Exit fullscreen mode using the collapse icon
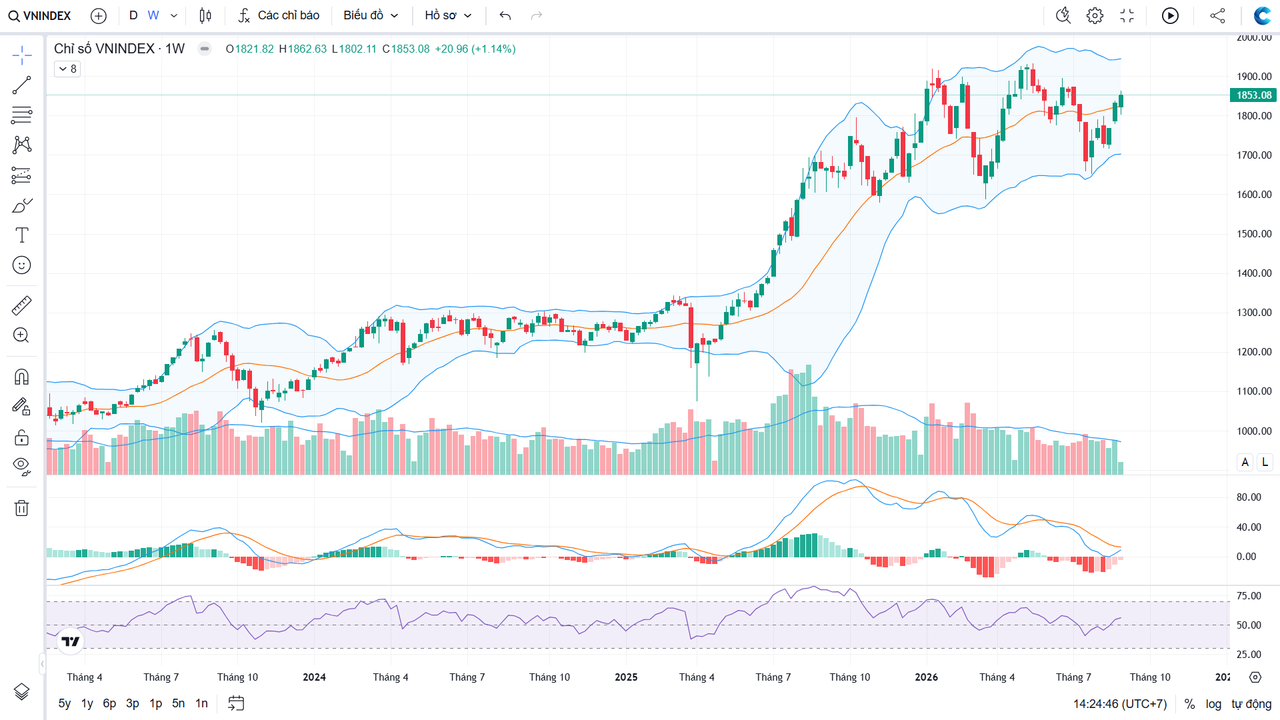The width and height of the screenshot is (1280, 720). (x=1127, y=16)
